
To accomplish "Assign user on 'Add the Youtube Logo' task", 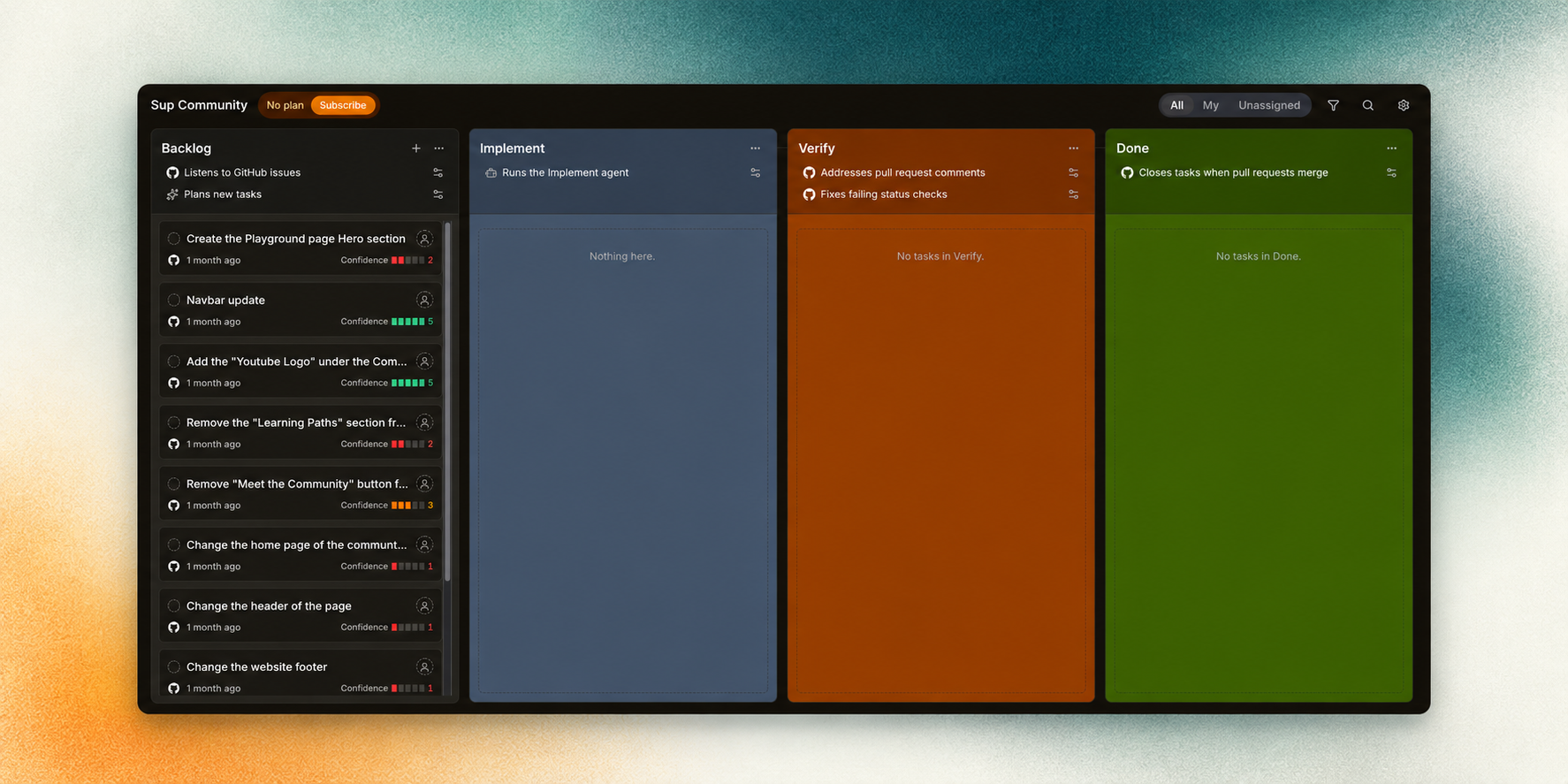I will point(424,362).
